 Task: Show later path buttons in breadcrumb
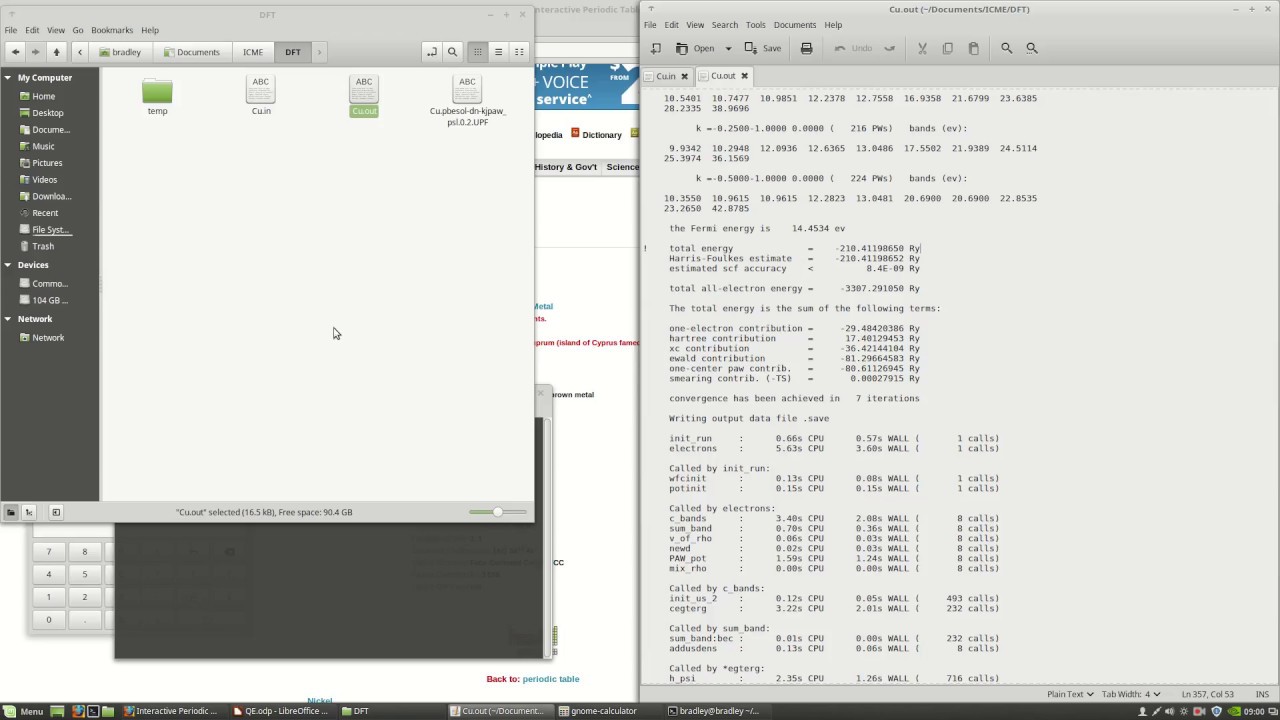pyautogui.click(x=319, y=52)
